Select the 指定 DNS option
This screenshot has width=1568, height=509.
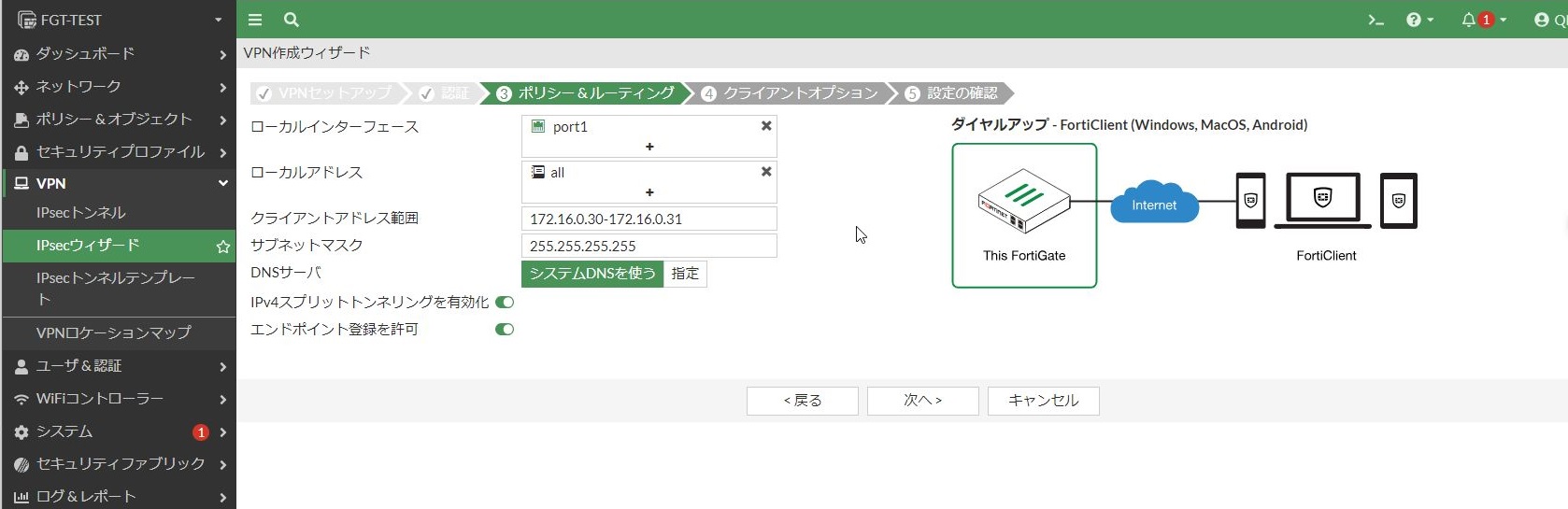[685, 274]
